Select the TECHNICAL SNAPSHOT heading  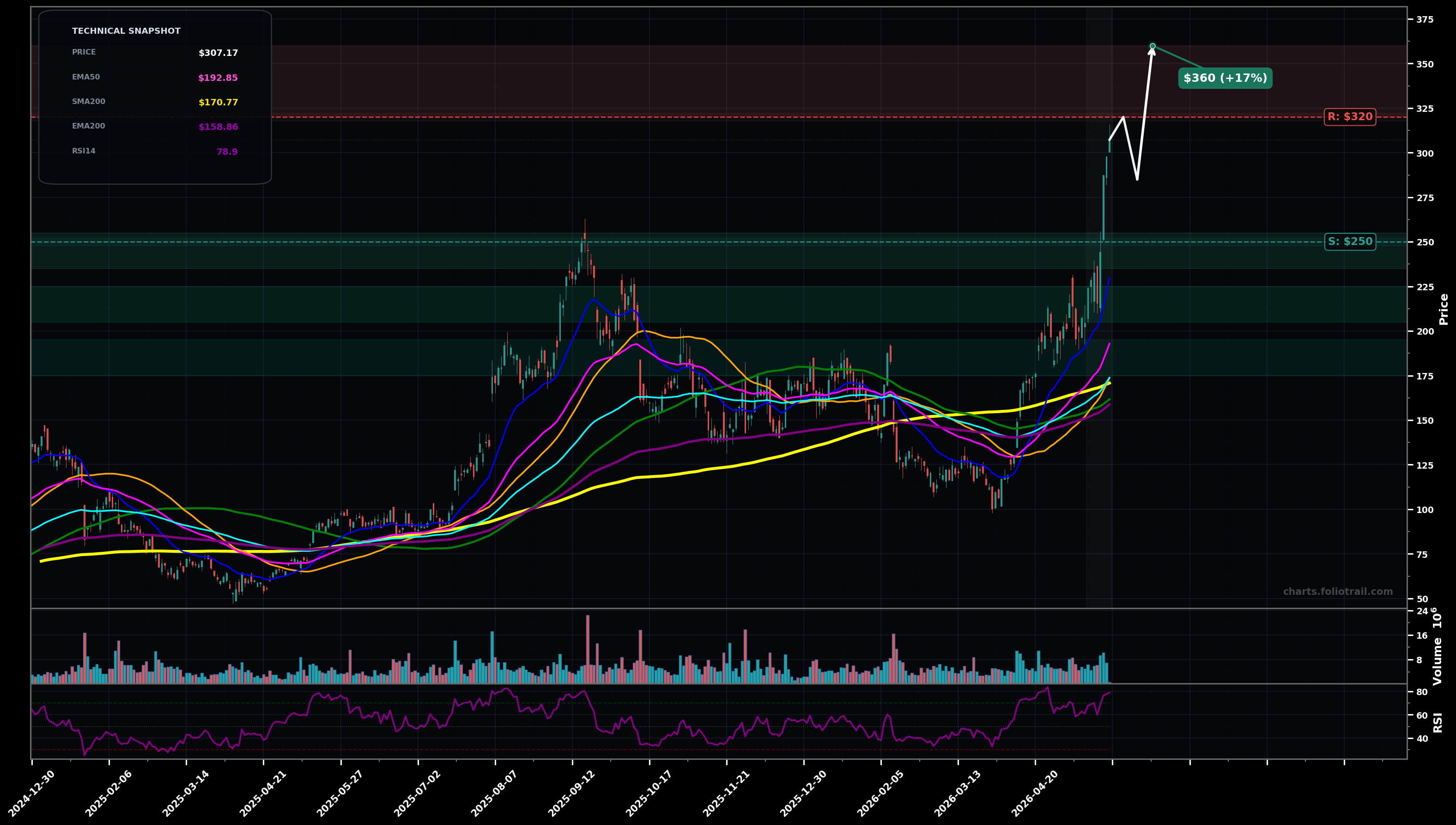(x=126, y=31)
